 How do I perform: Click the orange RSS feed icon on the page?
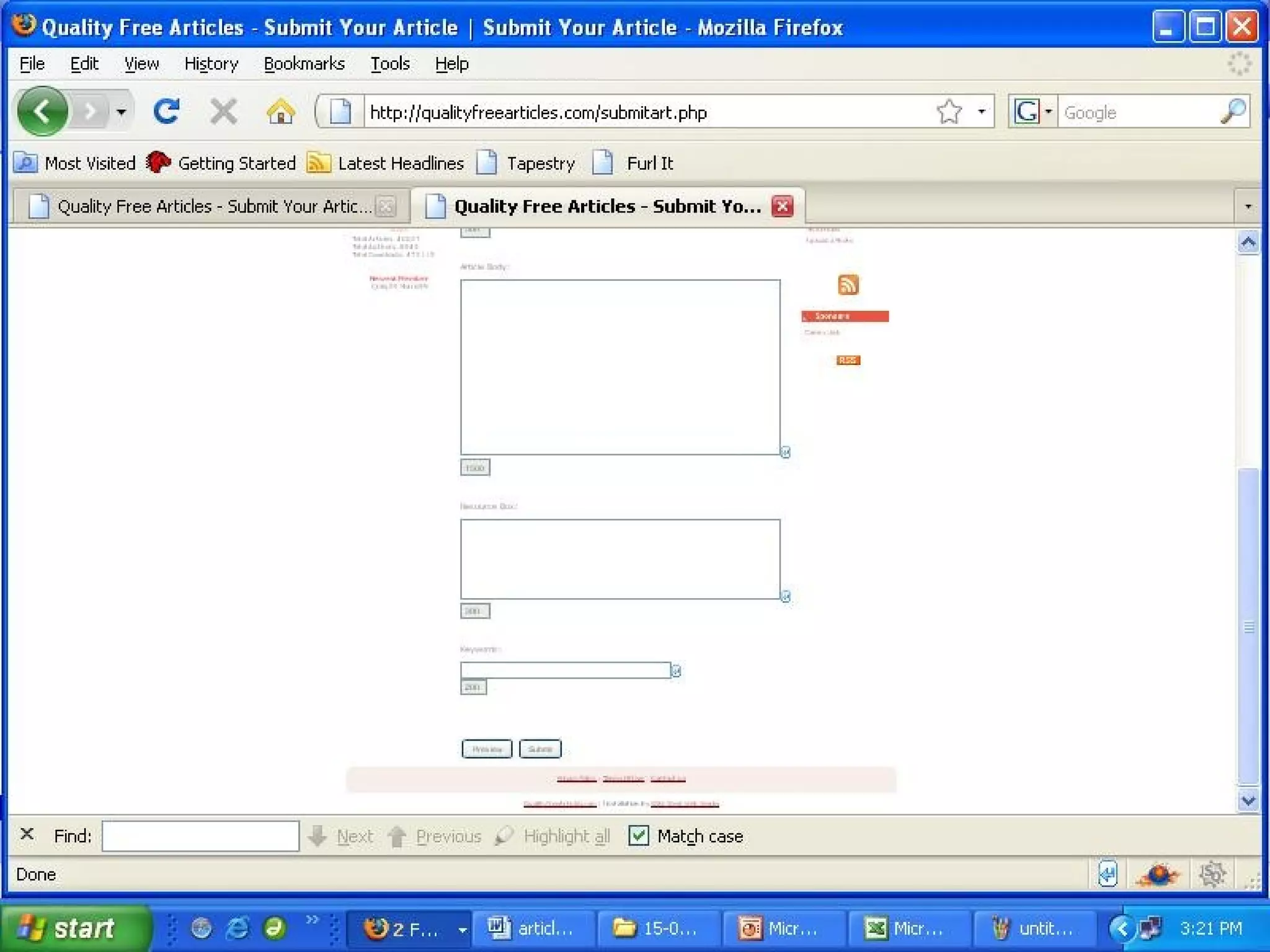[x=848, y=285]
